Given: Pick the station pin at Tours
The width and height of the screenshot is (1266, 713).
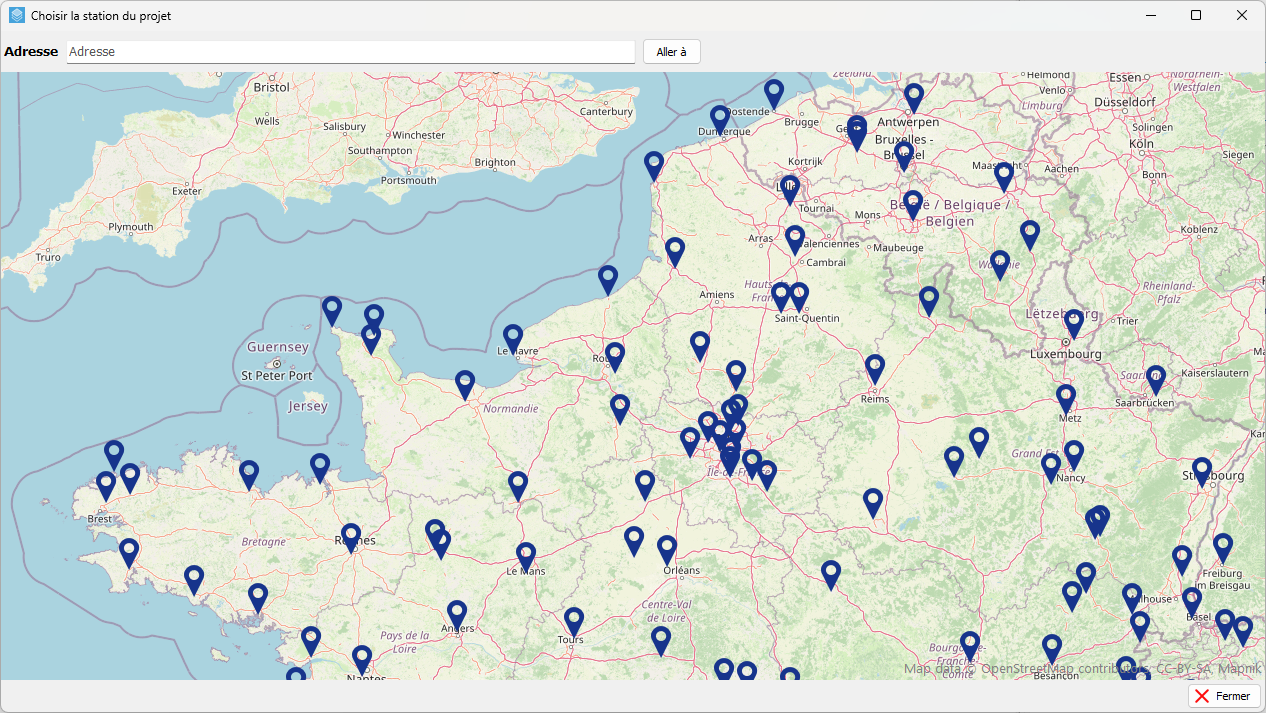Looking at the screenshot, I should pos(573,621).
